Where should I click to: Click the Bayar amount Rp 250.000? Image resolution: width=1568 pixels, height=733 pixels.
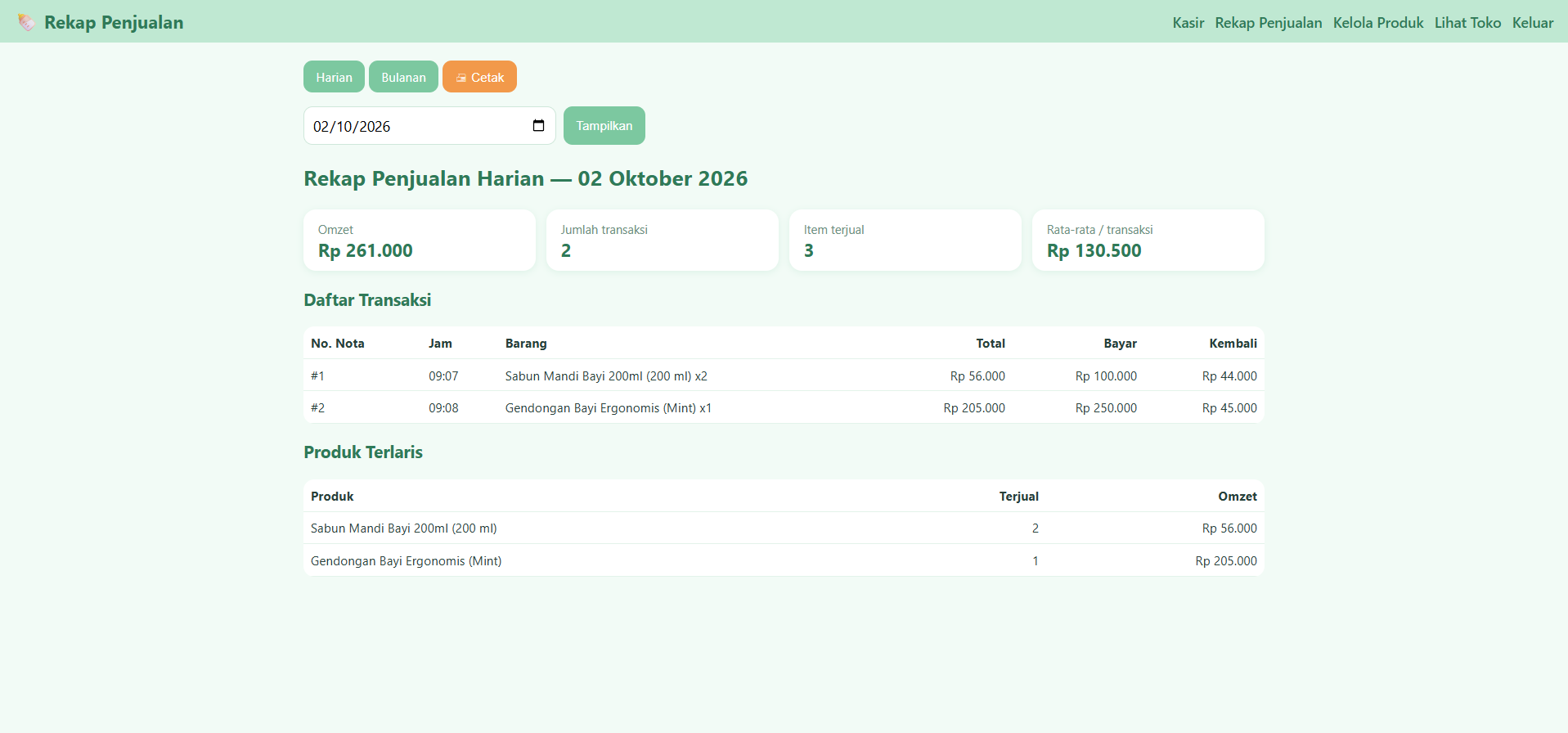1106,408
